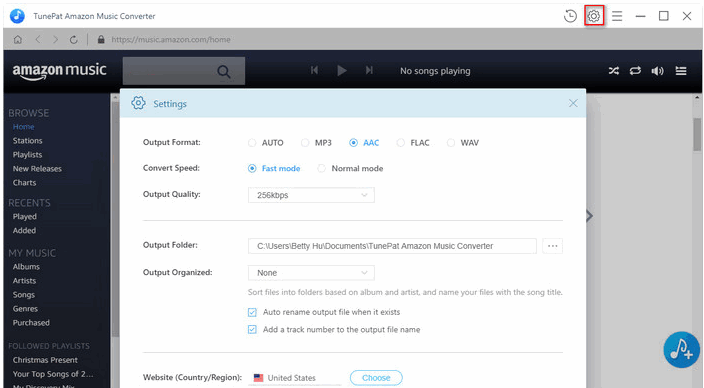
Task: Open Purchased under My Music
Action: tap(31, 322)
